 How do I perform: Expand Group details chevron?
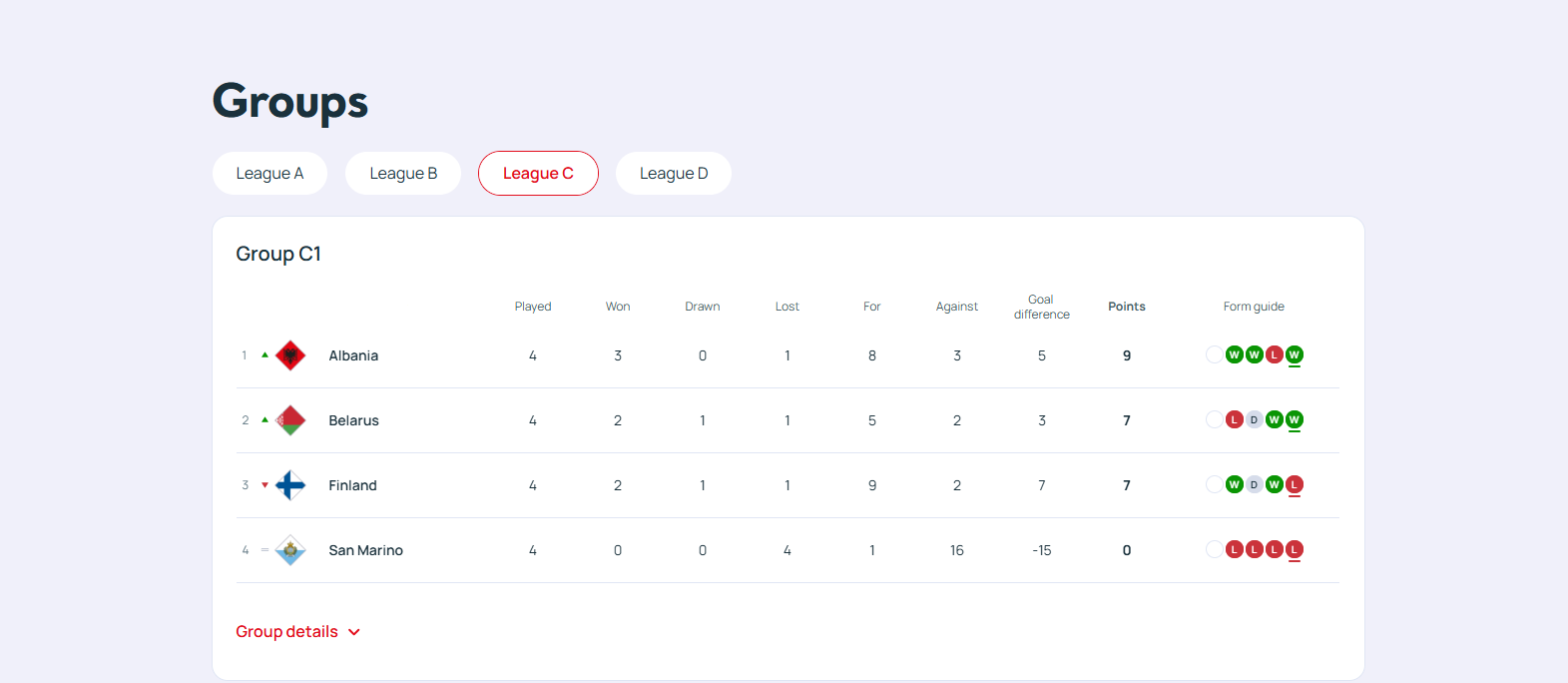point(354,632)
